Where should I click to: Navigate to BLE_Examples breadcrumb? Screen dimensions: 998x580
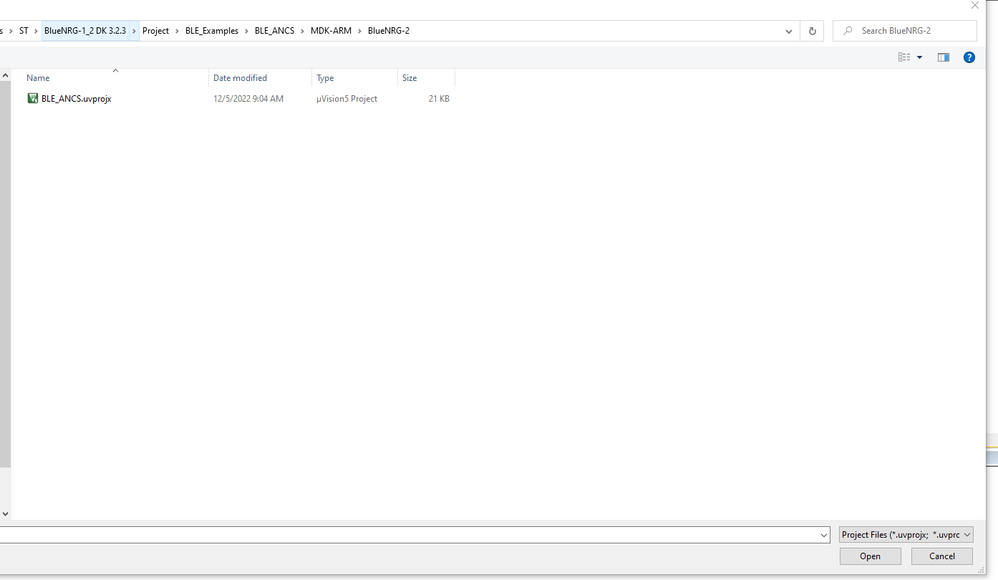pyautogui.click(x=211, y=31)
